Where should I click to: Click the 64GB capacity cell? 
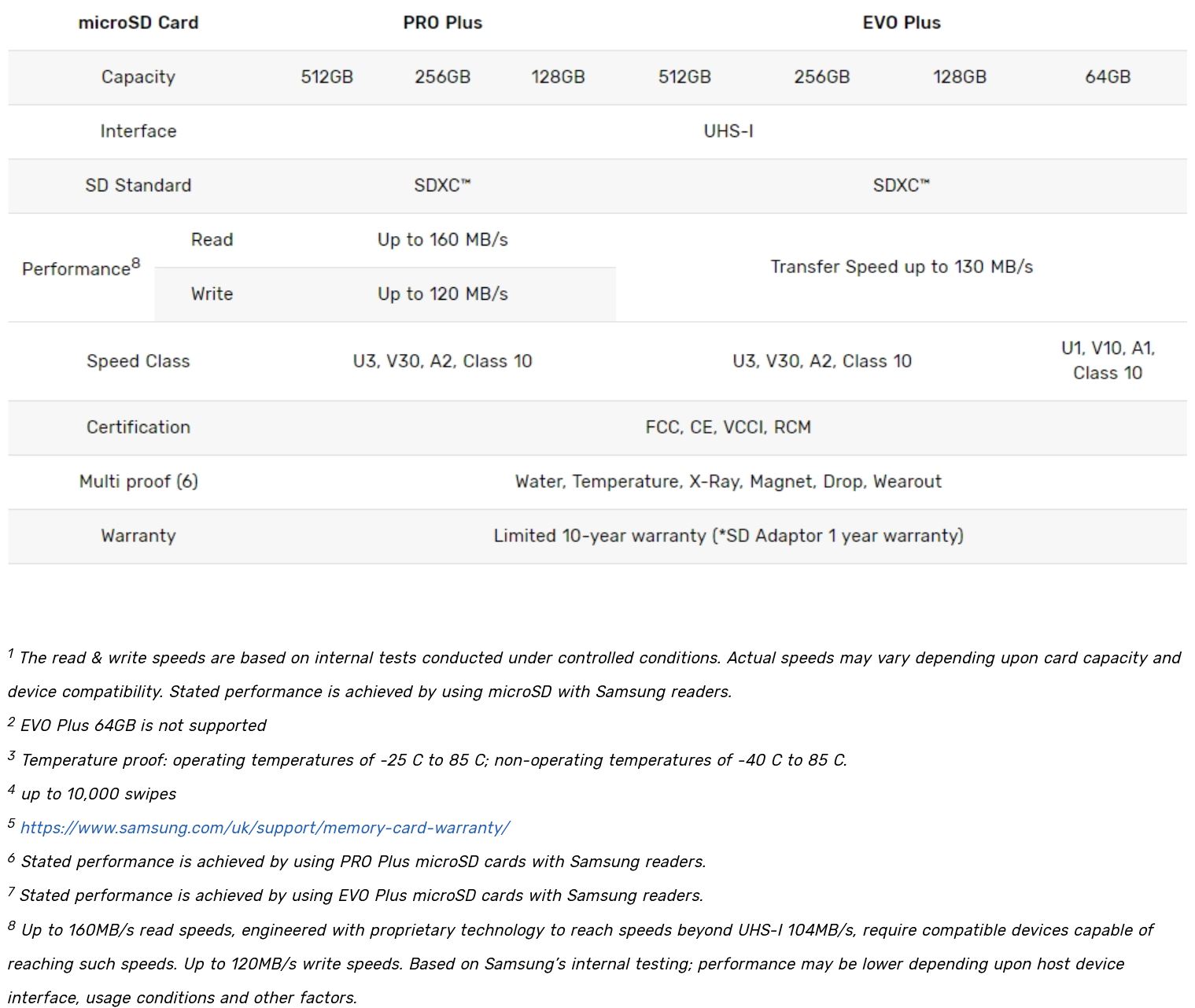pos(1108,77)
